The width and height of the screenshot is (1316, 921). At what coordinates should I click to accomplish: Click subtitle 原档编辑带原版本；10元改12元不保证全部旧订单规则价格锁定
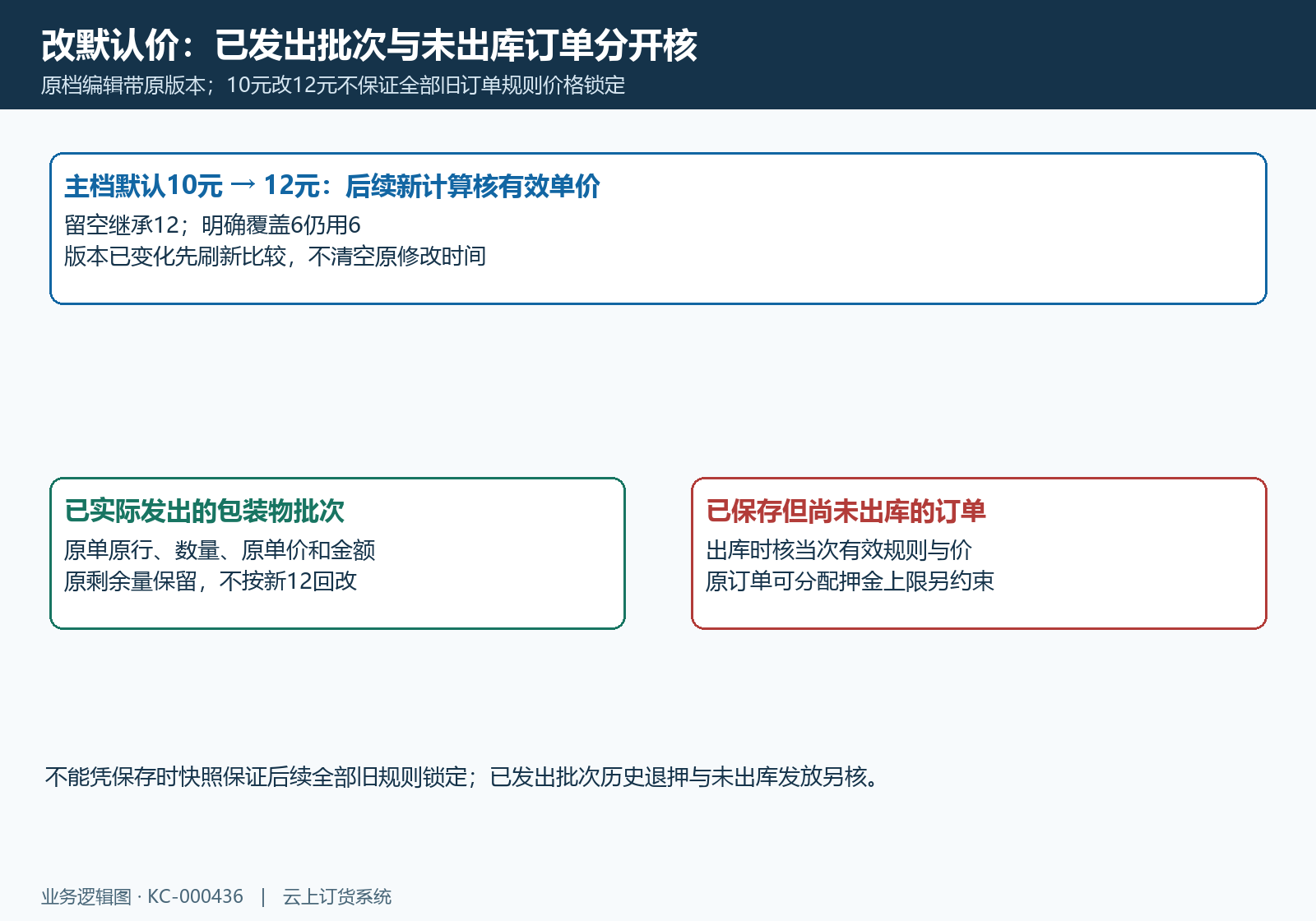[x=333, y=86]
